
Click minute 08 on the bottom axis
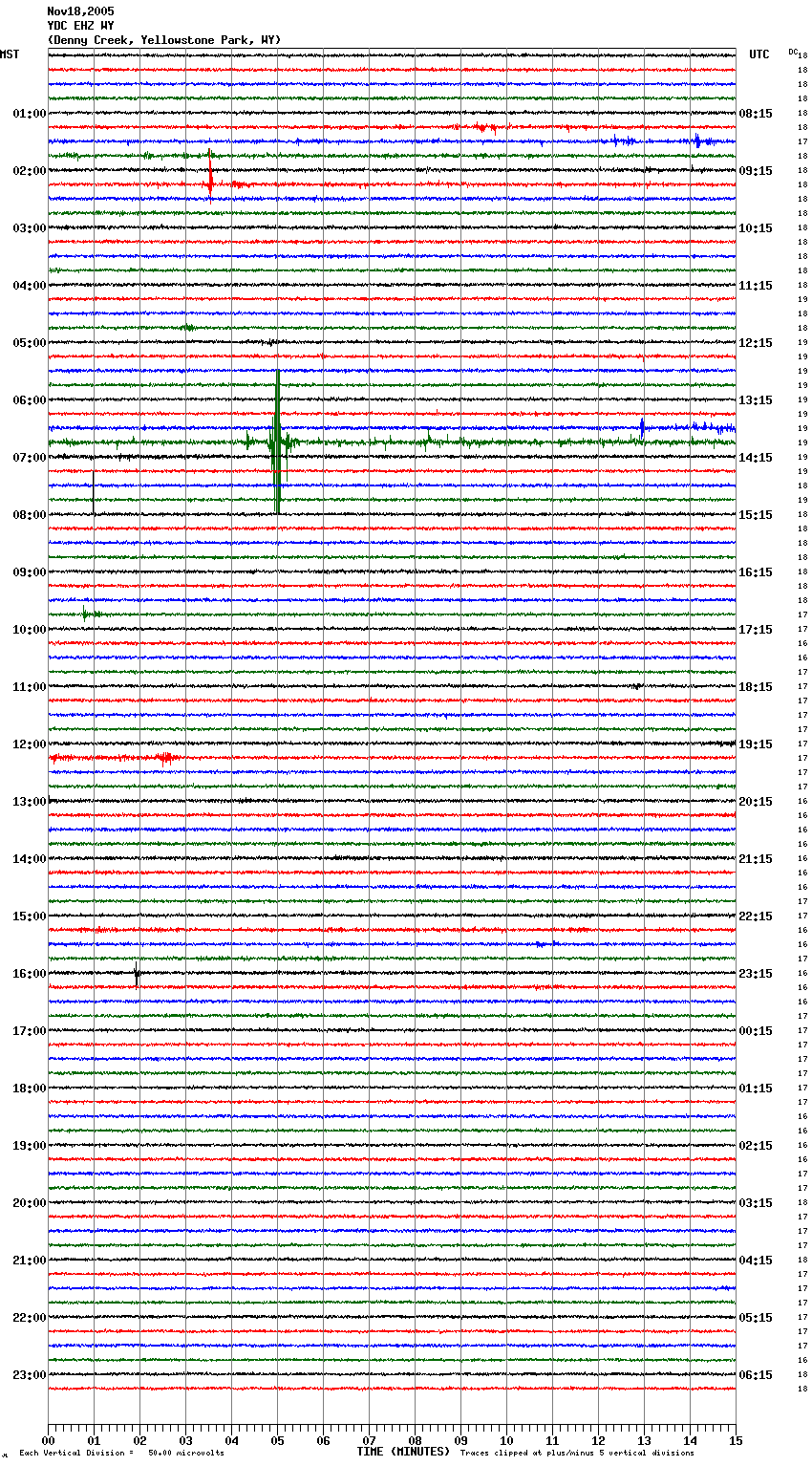(x=415, y=1440)
